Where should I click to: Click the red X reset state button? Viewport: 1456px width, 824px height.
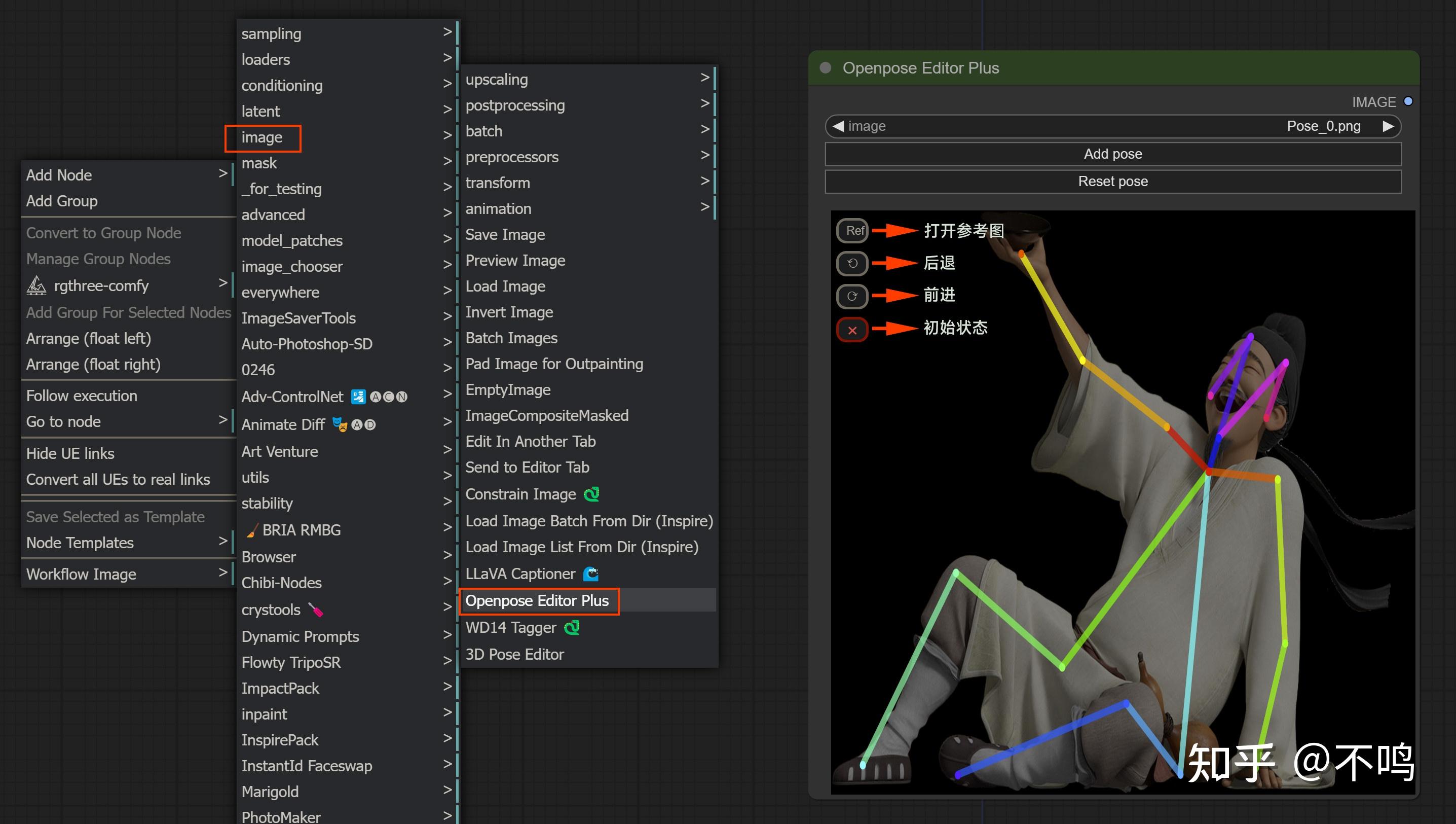(852, 330)
